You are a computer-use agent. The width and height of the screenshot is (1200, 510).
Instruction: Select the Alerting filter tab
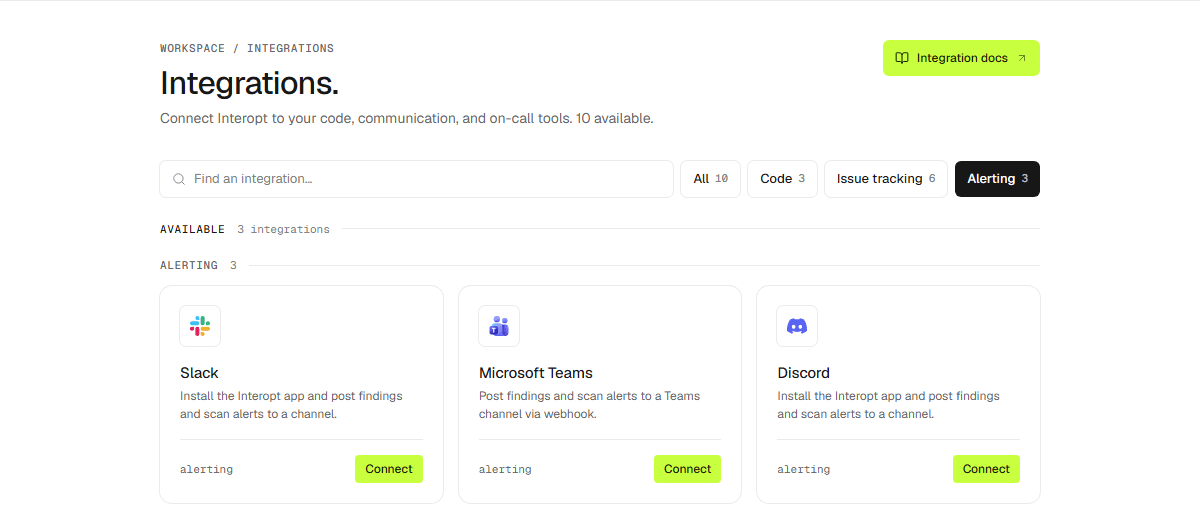point(997,179)
